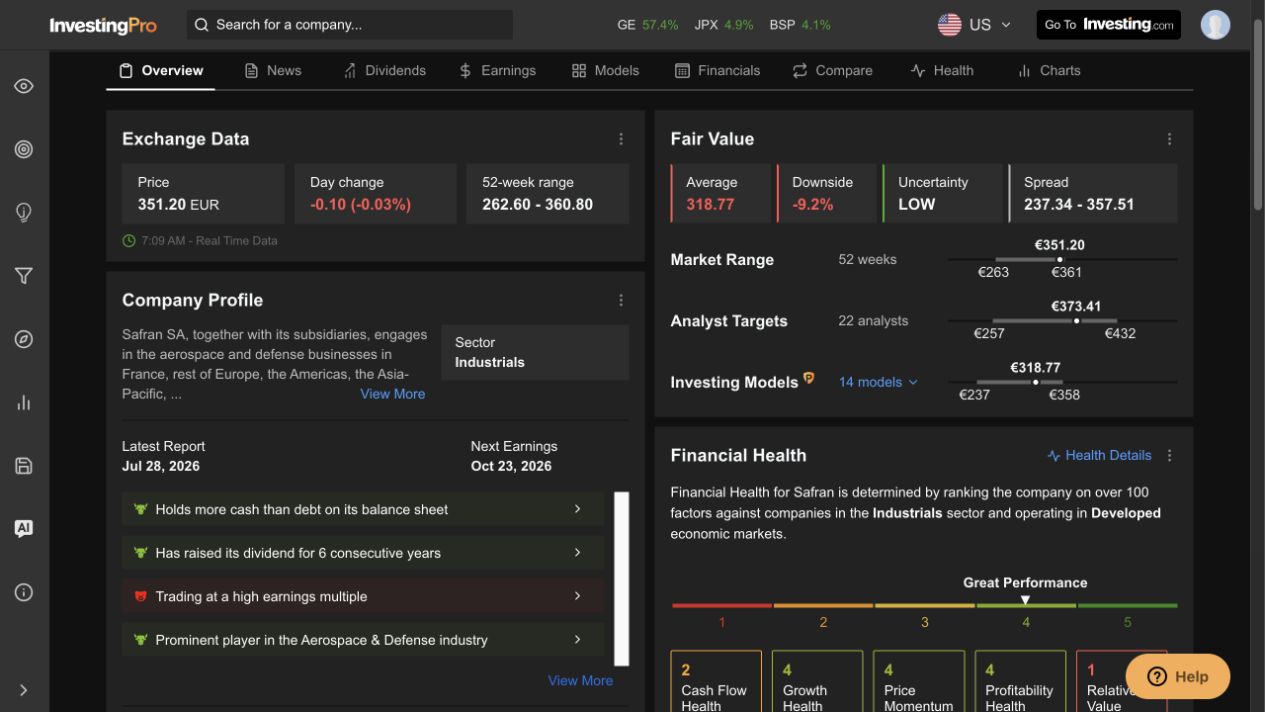
Task: Click the Spread 237.34 - 357.51 box
Action: click(1093, 193)
